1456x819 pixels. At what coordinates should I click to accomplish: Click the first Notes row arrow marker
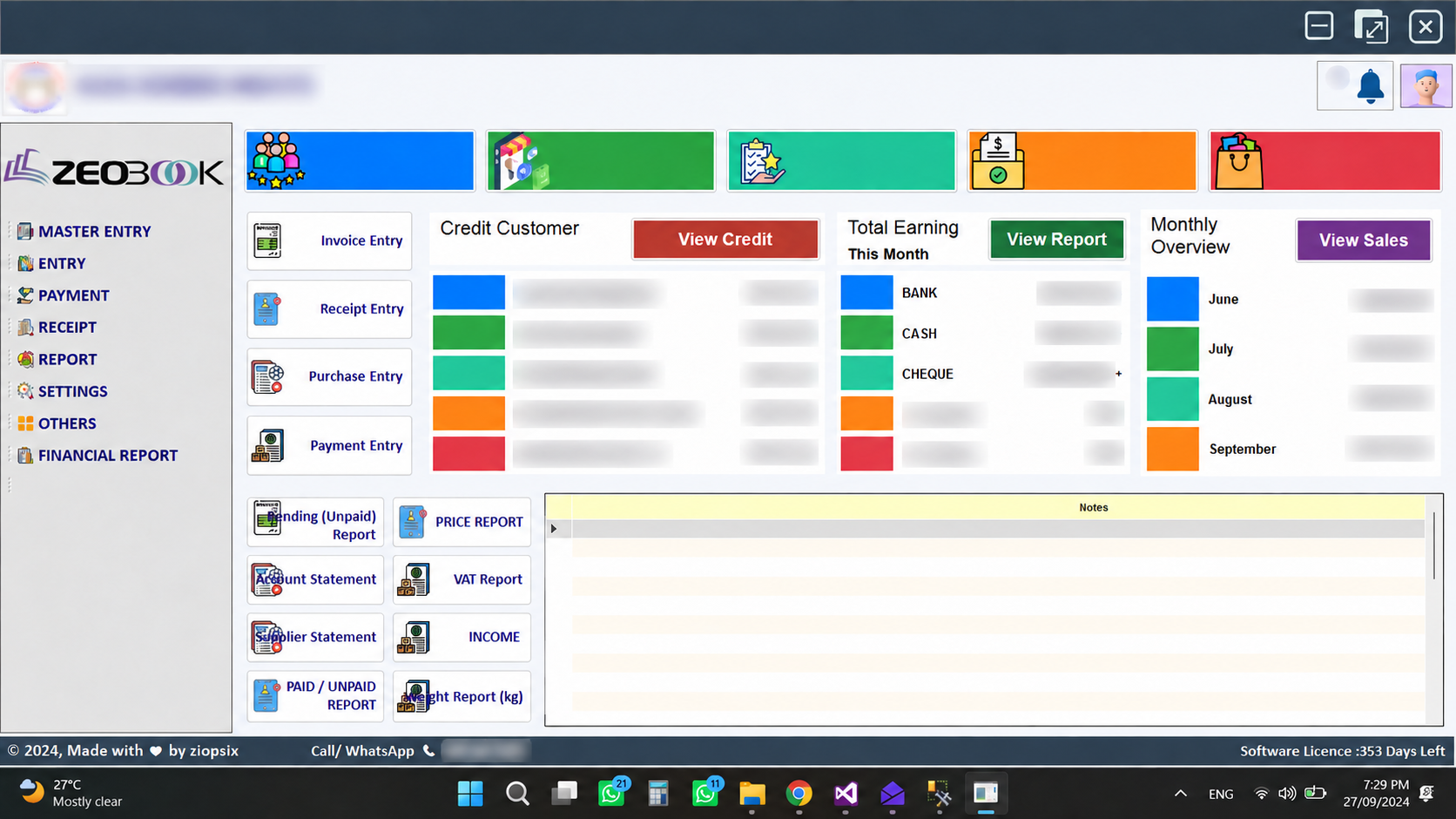click(554, 529)
